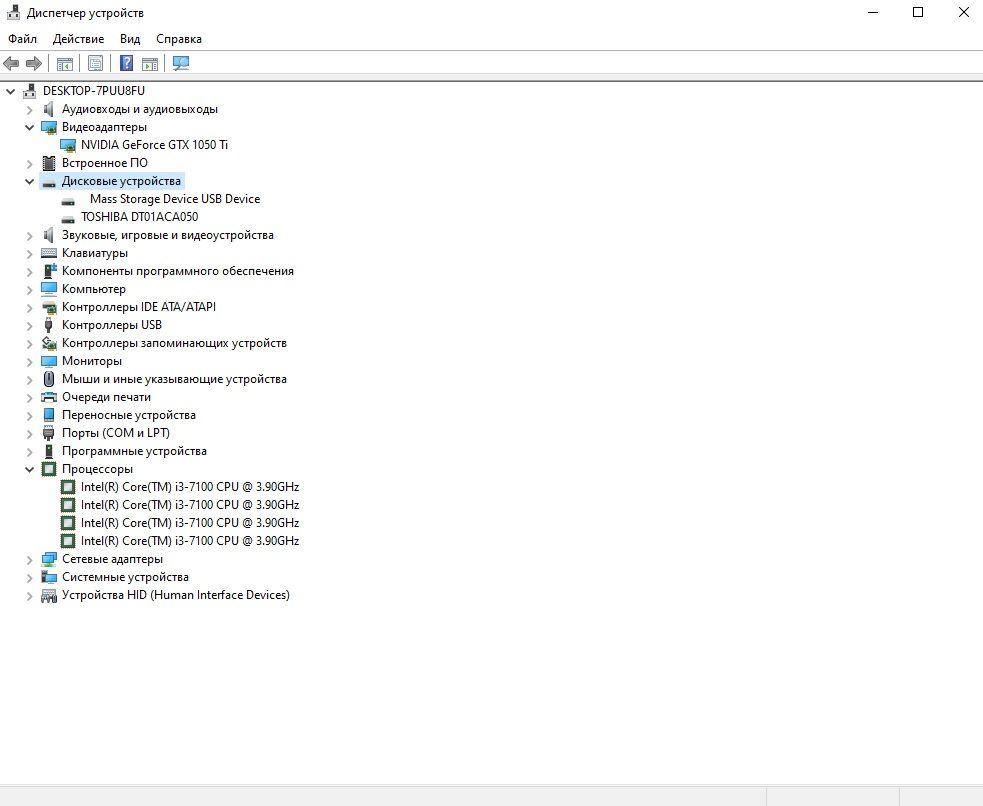The image size is (983, 806).
Task: Open Properties toolbar icon
Action: (x=95, y=63)
